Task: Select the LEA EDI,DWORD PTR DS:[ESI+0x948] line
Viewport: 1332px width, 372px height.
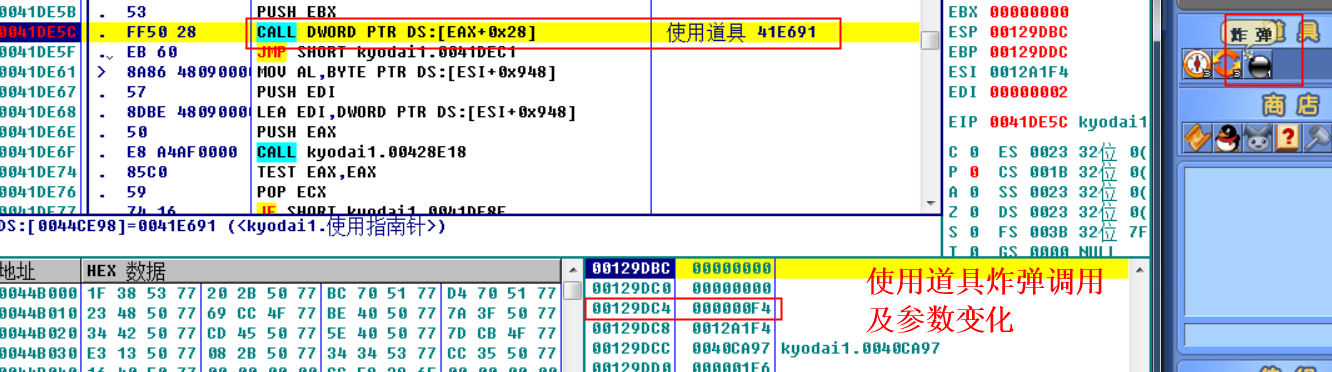Action: (x=416, y=112)
